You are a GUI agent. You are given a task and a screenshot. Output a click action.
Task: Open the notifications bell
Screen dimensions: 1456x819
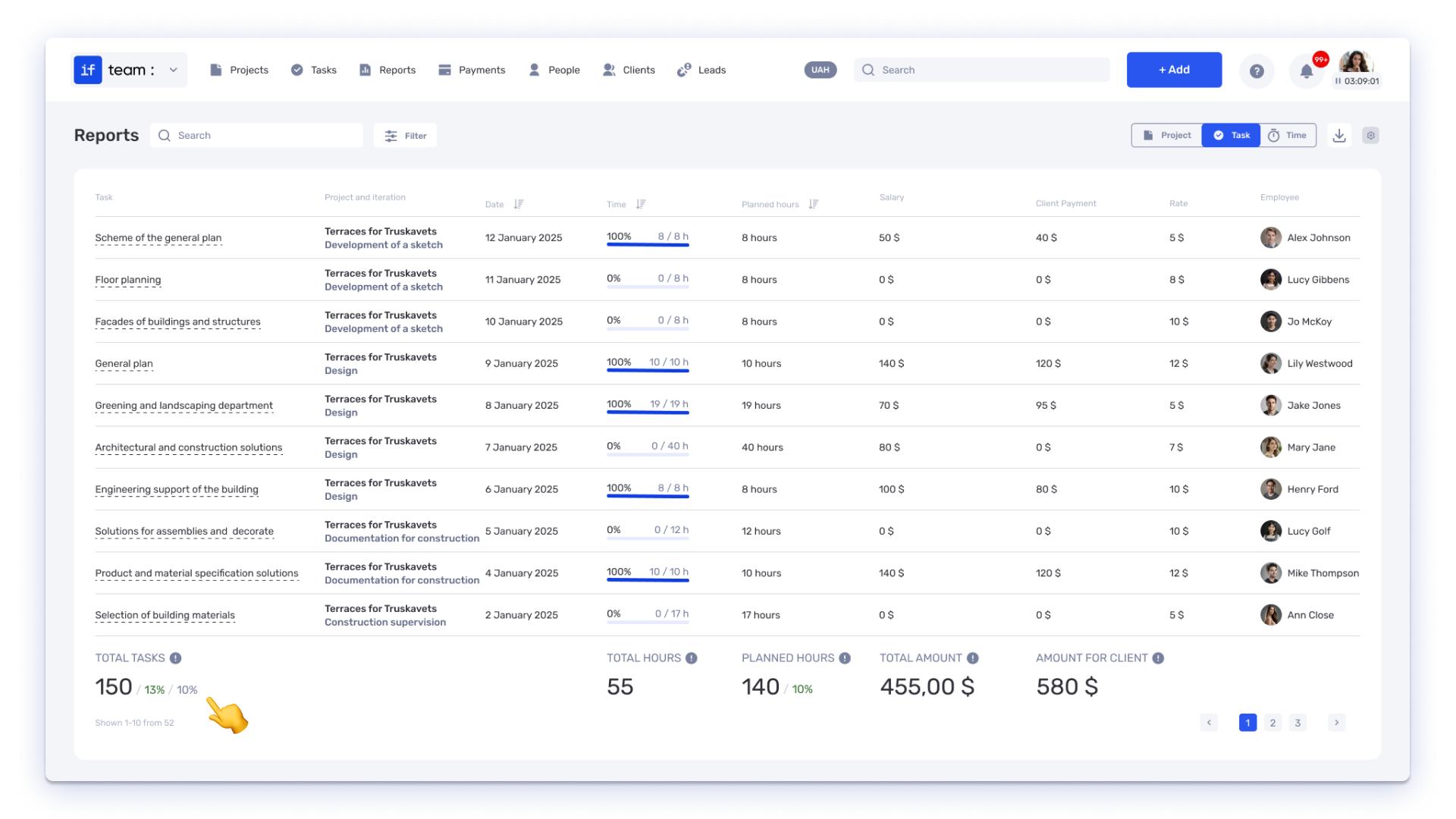1306,71
